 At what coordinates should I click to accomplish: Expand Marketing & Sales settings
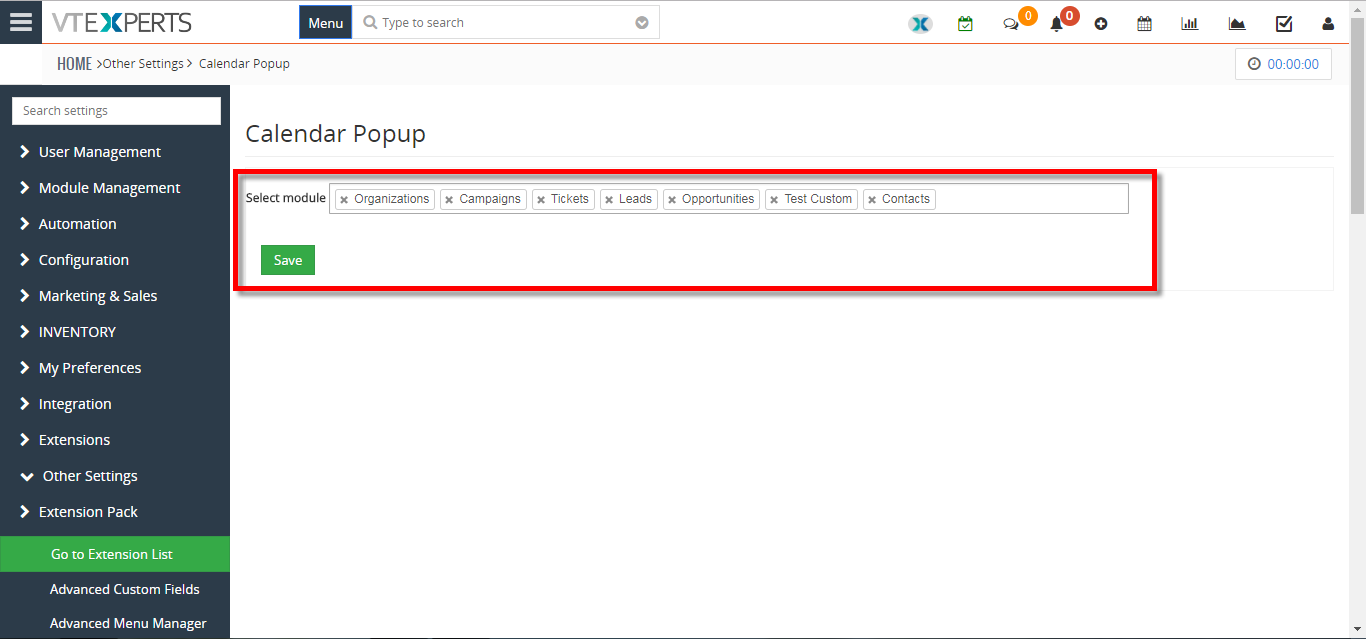pos(115,296)
